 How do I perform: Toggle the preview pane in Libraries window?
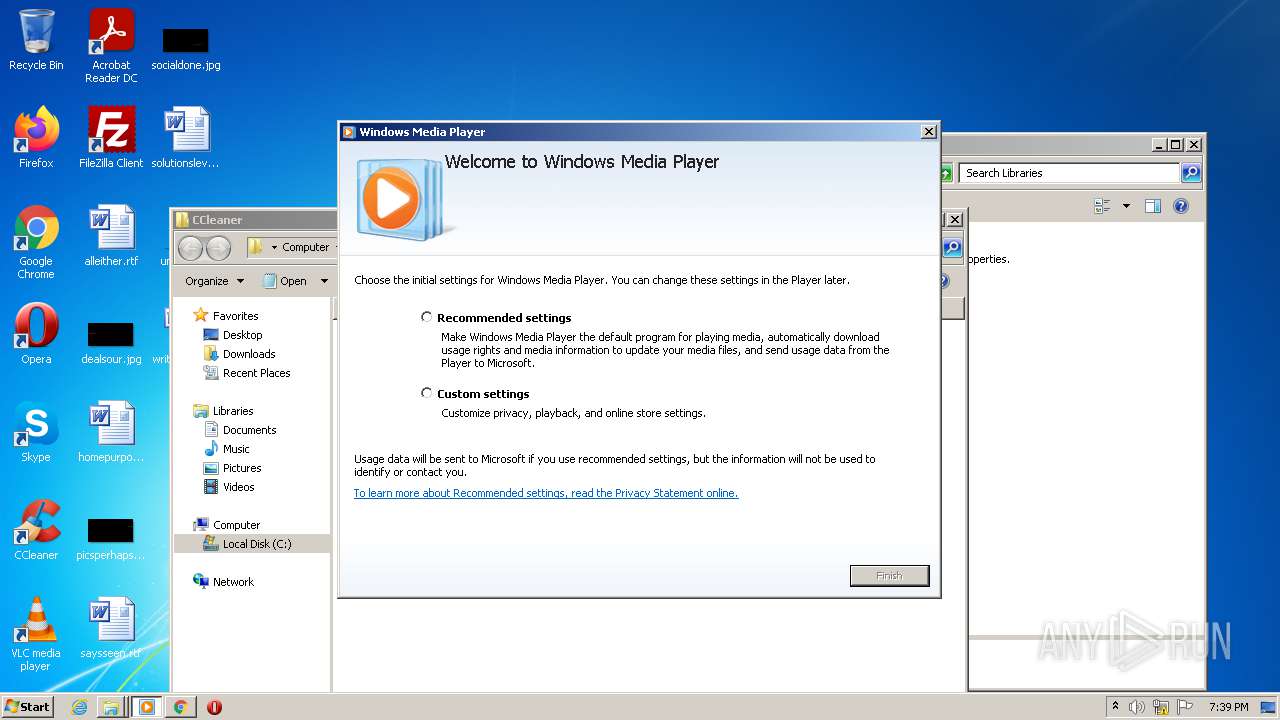[x=1152, y=206]
